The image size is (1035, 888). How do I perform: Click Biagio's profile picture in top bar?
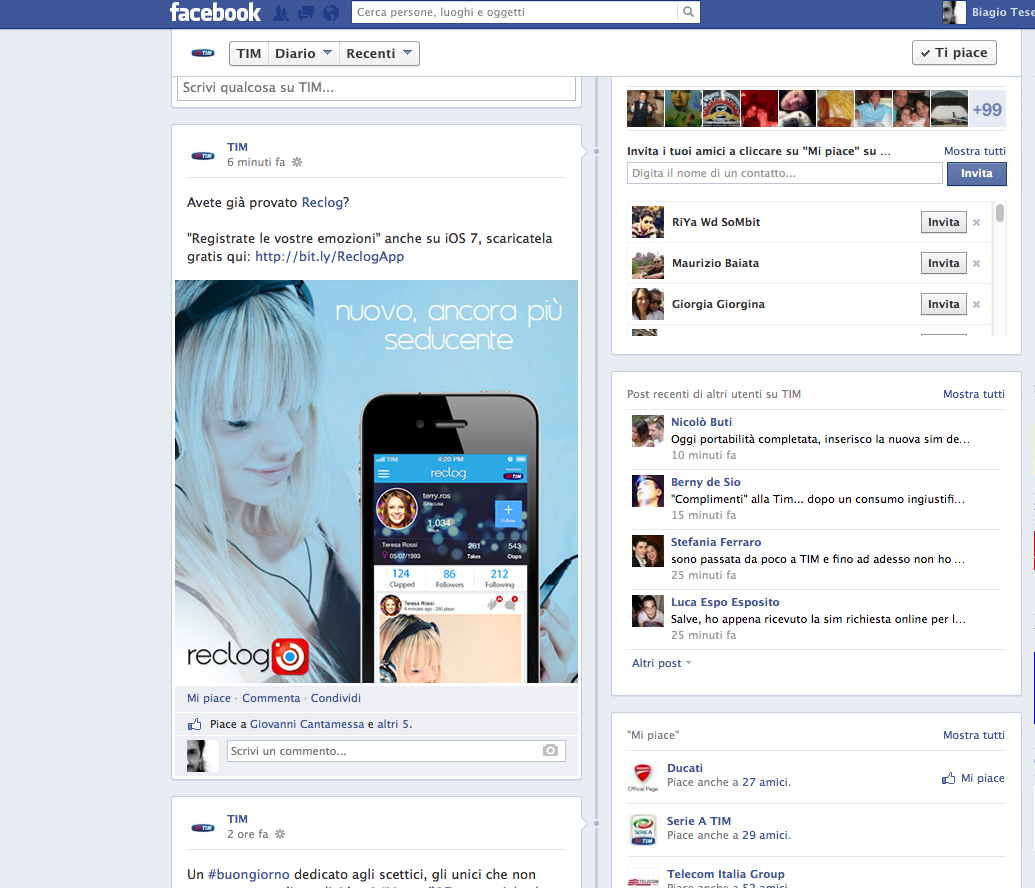pos(954,13)
